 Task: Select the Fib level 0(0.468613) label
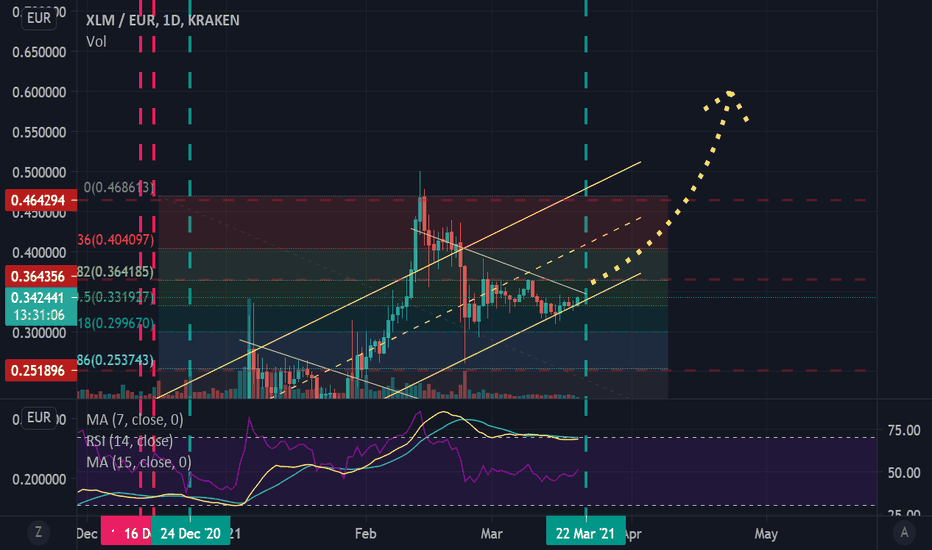point(119,187)
